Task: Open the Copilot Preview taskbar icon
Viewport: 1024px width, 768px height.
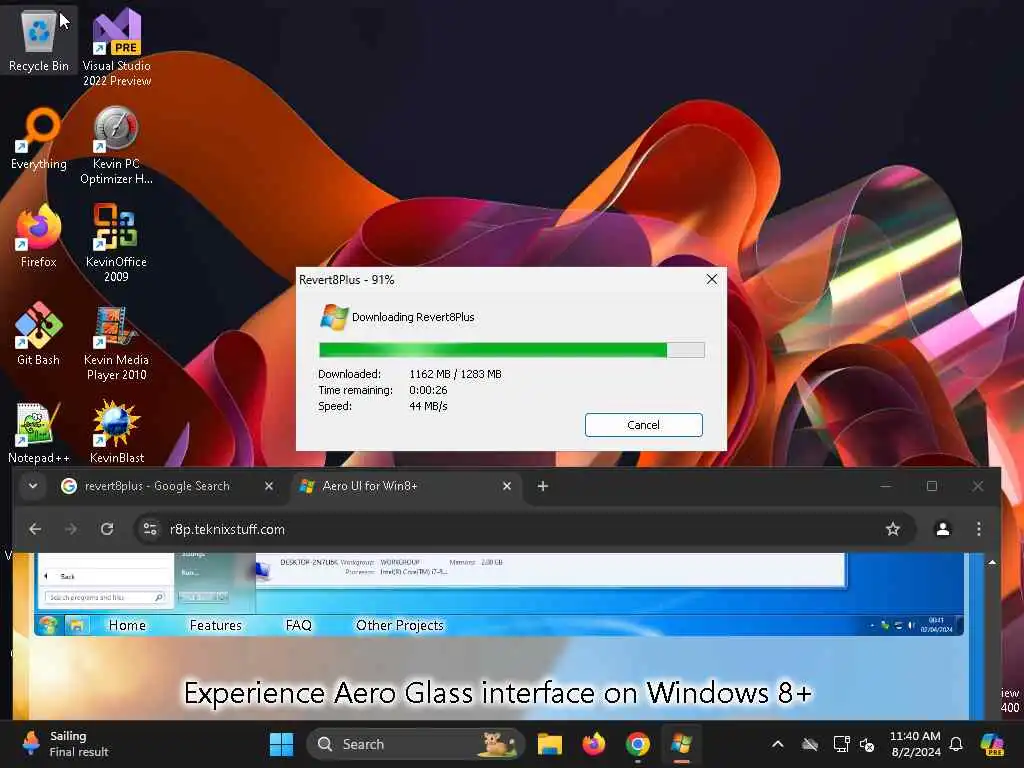Action: point(993,744)
